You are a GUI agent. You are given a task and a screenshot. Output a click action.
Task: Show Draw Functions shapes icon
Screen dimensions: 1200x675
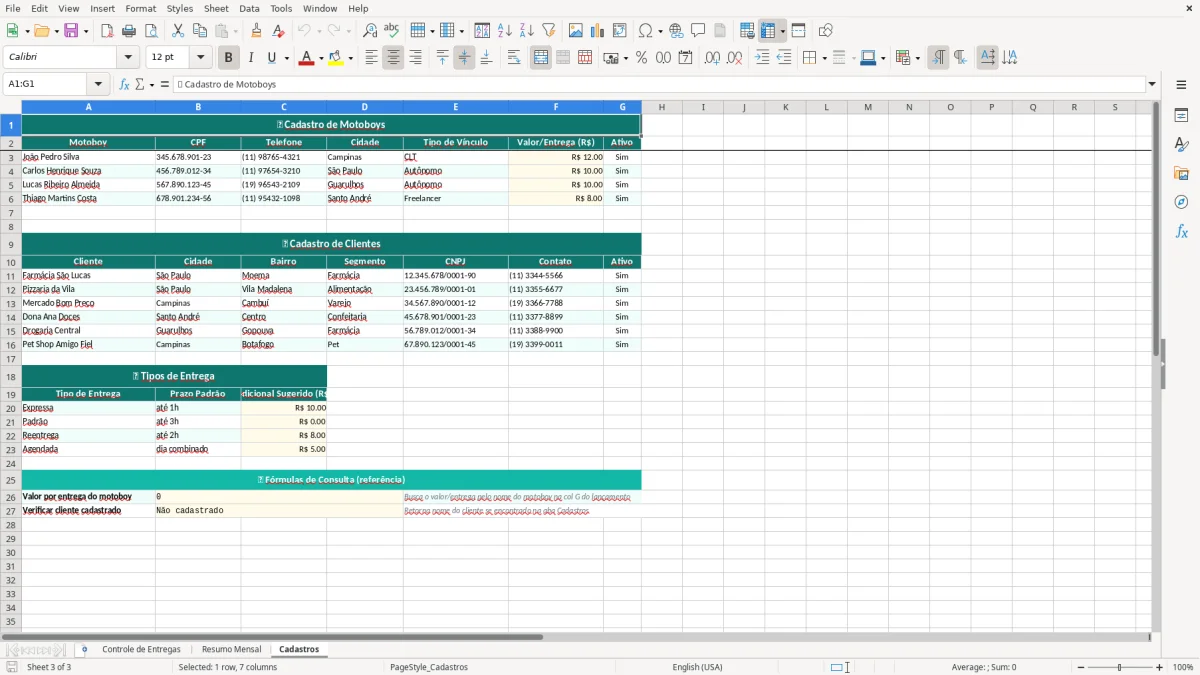[825, 31]
